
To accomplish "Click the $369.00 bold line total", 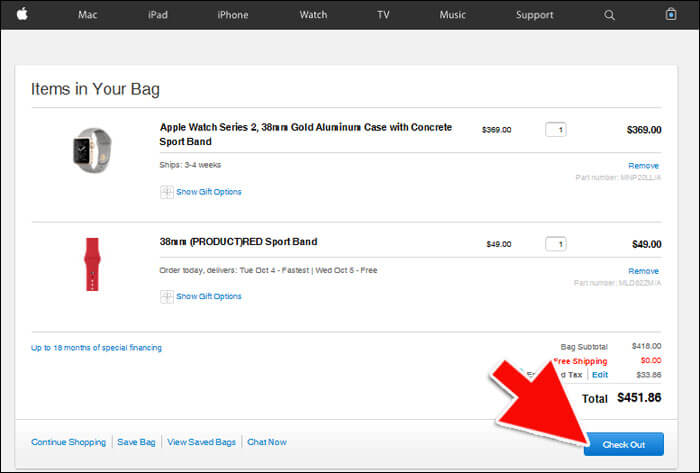I will [x=644, y=130].
